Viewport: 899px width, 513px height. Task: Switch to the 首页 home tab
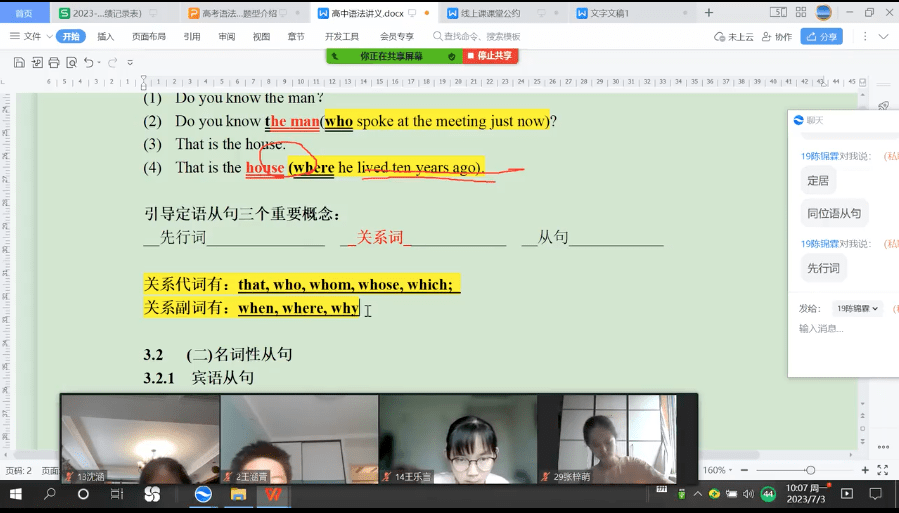pos(24,13)
